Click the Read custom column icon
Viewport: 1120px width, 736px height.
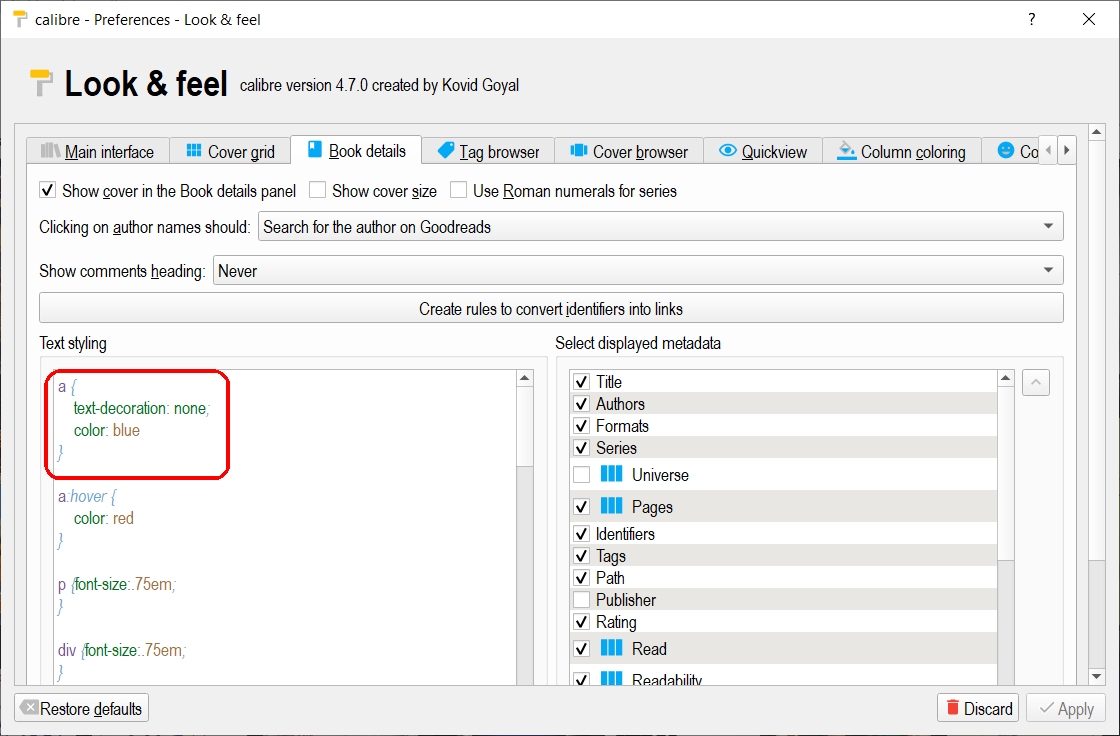coord(611,647)
